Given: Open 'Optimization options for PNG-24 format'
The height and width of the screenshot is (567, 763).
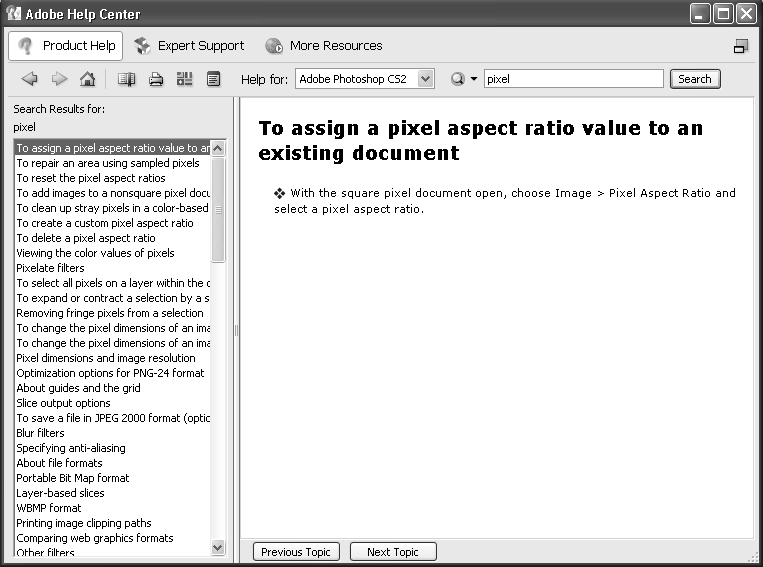Looking at the screenshot, I should (x=110, y=373).
